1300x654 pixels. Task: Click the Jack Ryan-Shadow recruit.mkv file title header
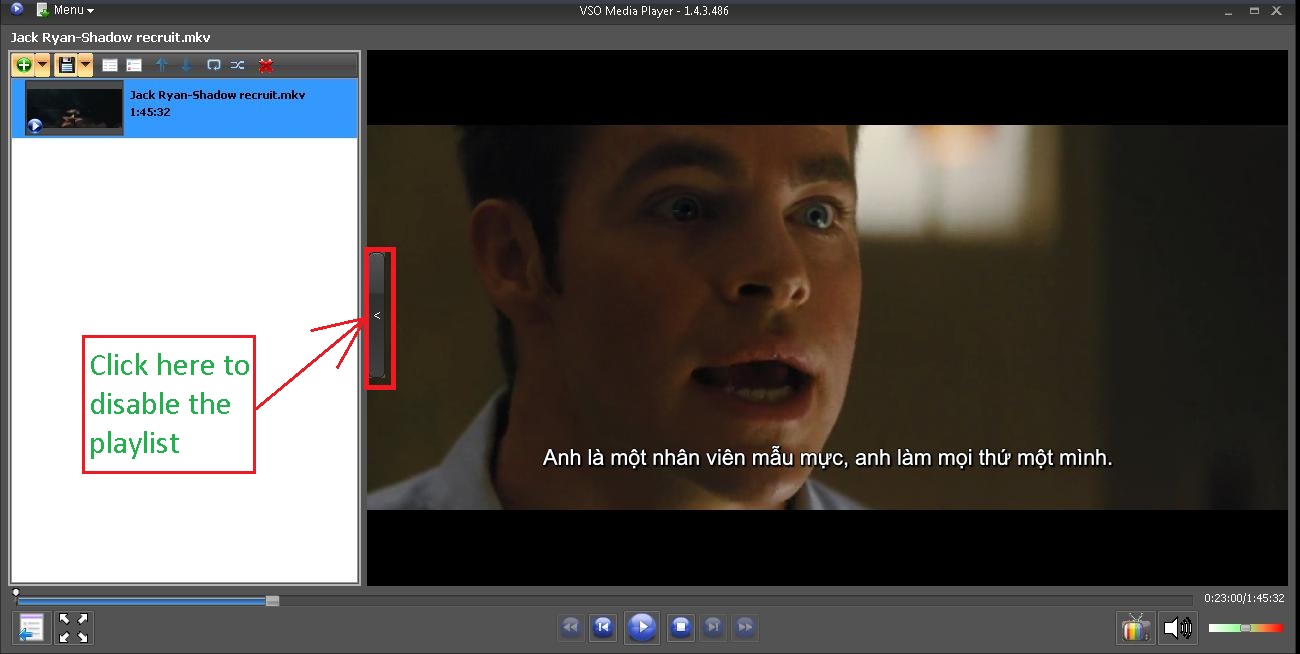(110, 38)
